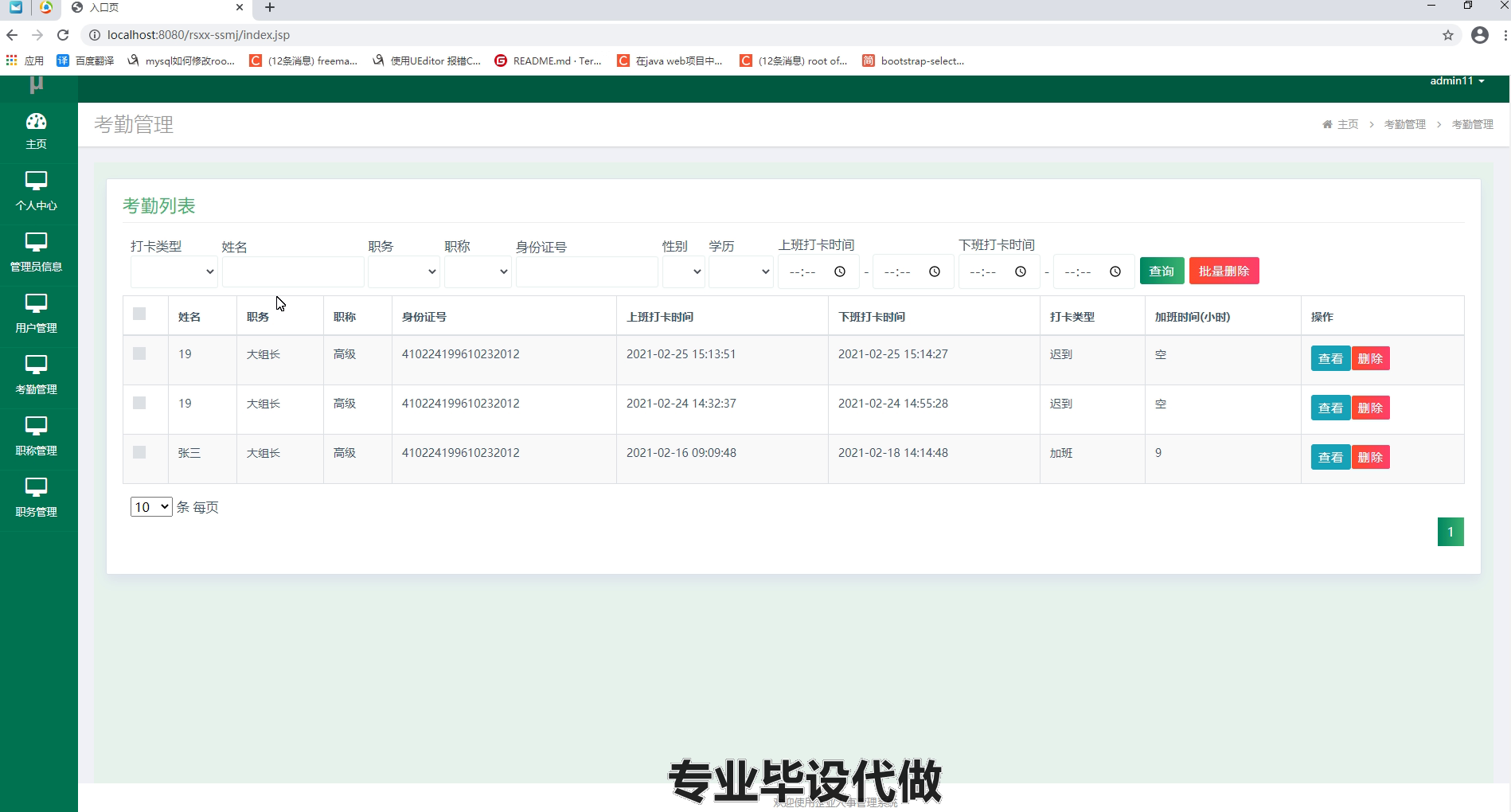Open the rows-per-page dropdown showing 10
Screen dimensions: 1511x812
(151, 507)
